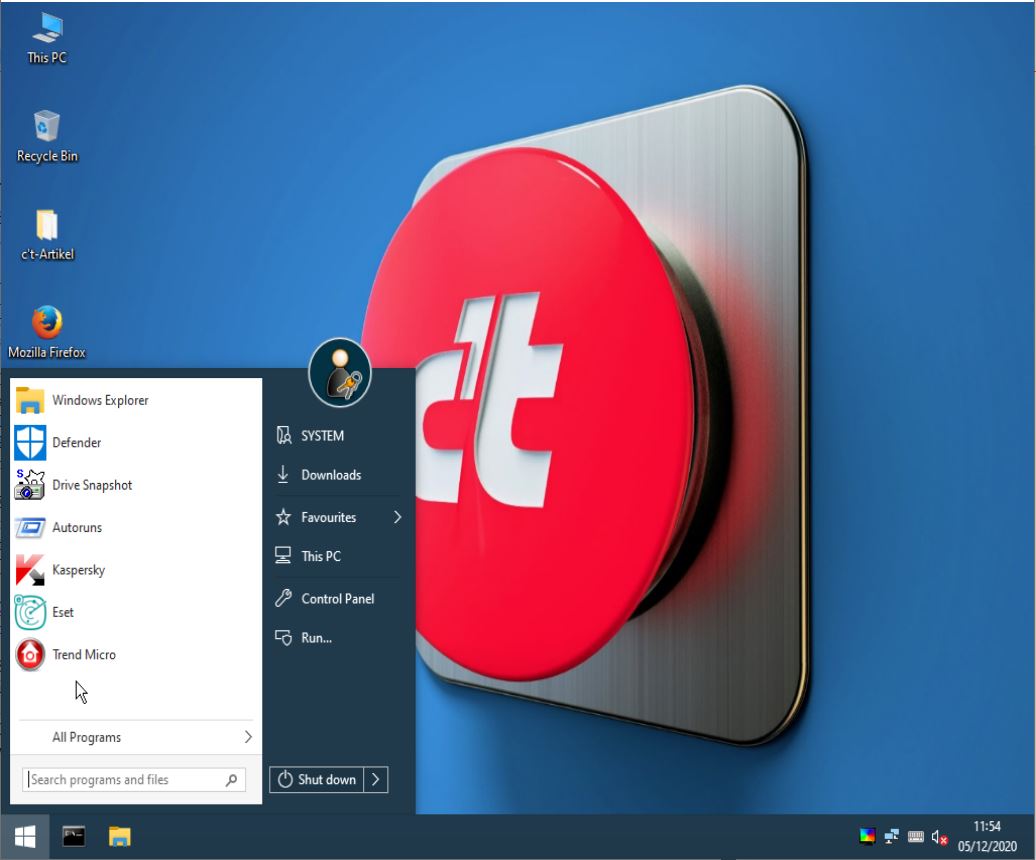Open Downloads from the Start menu

click(x=331, y=475)
